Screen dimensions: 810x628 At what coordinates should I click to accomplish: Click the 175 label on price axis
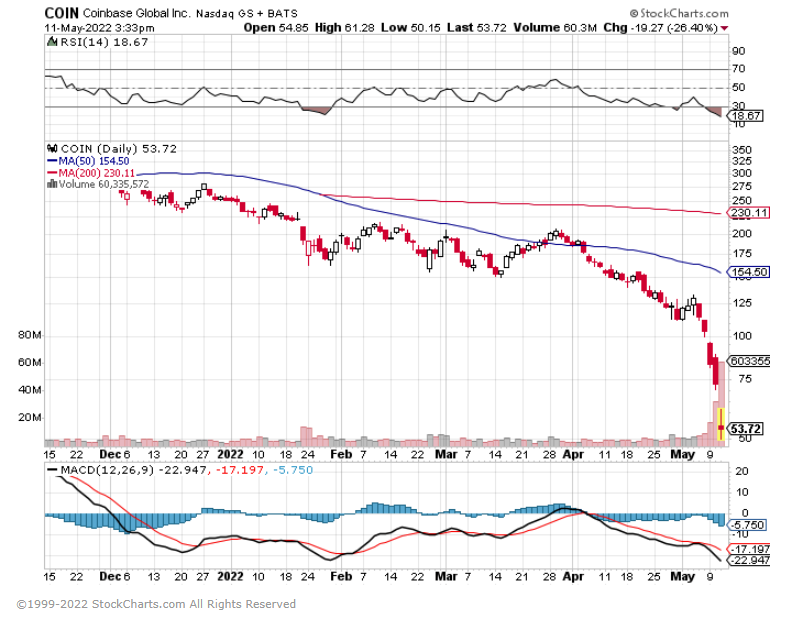[742, 254]
